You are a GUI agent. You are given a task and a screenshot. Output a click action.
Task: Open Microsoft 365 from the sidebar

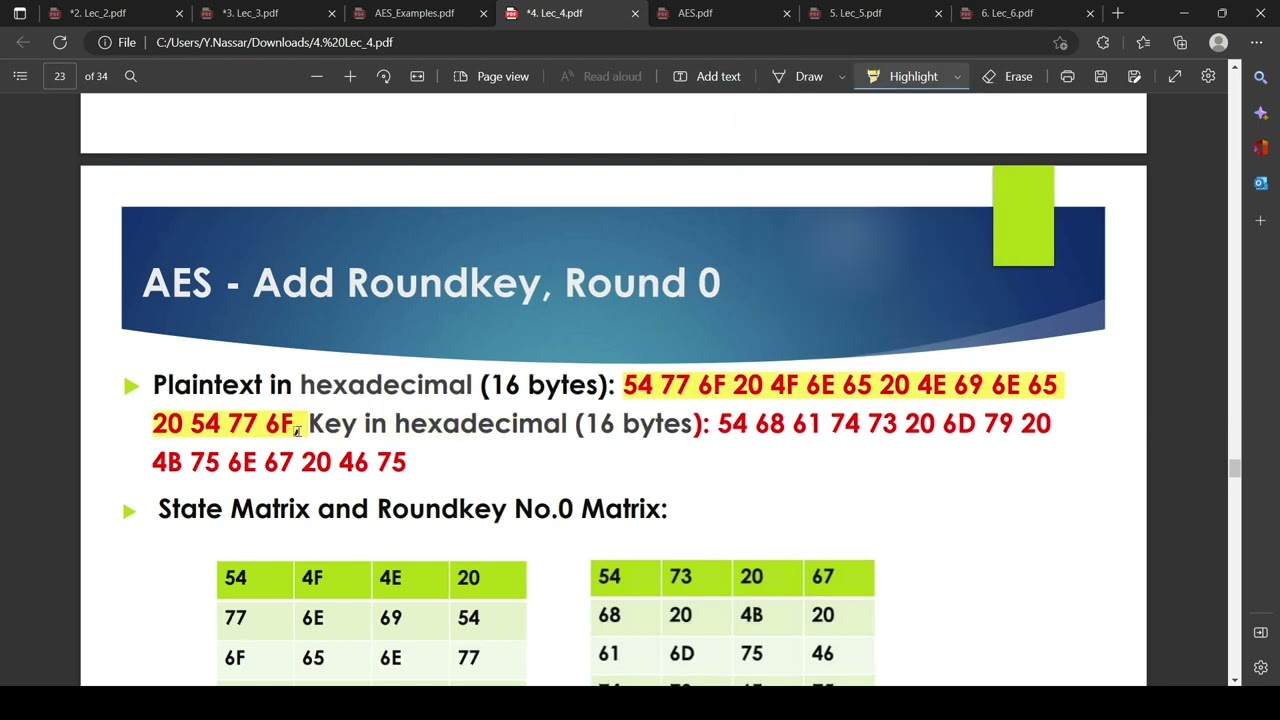click(x=1260, y=148)
